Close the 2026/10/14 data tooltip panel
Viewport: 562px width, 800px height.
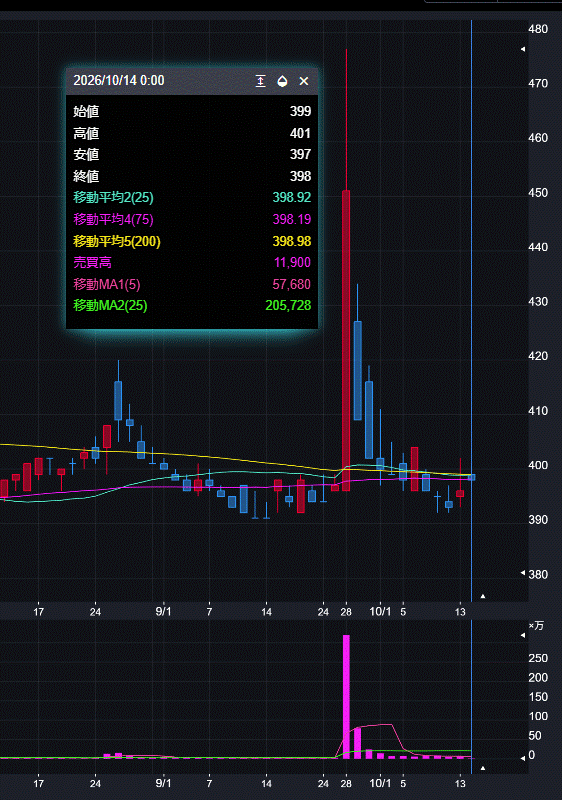coord(304,81)
